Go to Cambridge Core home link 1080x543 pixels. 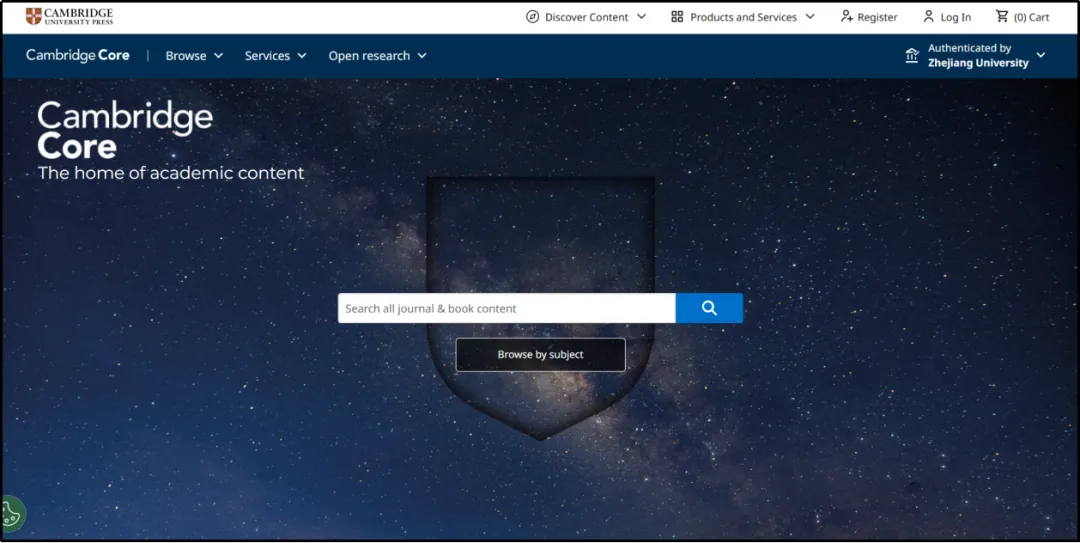[x=78, y=55]
